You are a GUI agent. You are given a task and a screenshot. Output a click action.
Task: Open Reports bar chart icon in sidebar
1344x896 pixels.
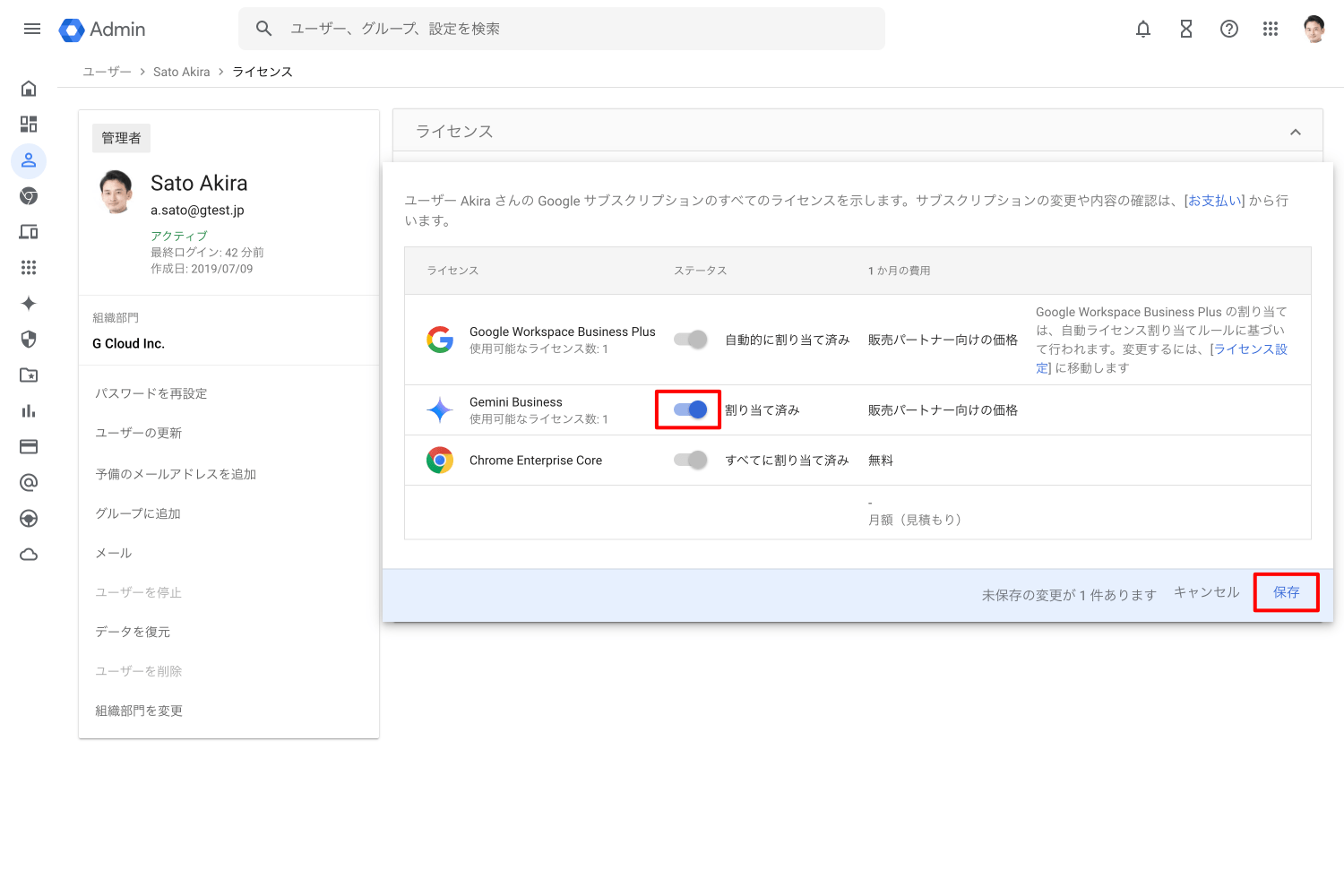29,411
